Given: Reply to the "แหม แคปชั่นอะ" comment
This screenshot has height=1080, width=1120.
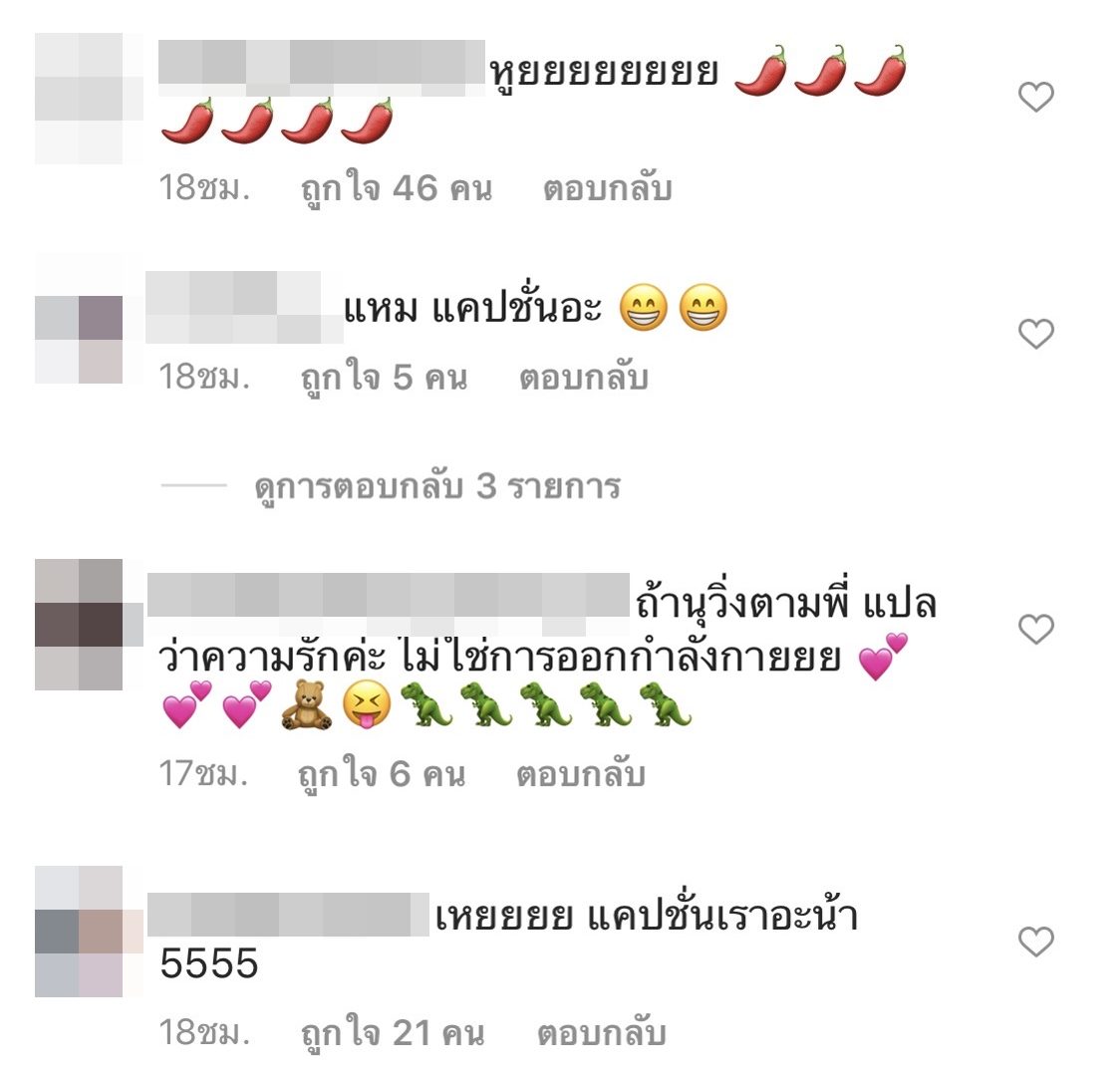Looking at the screenshot, I should pos(584,378).
